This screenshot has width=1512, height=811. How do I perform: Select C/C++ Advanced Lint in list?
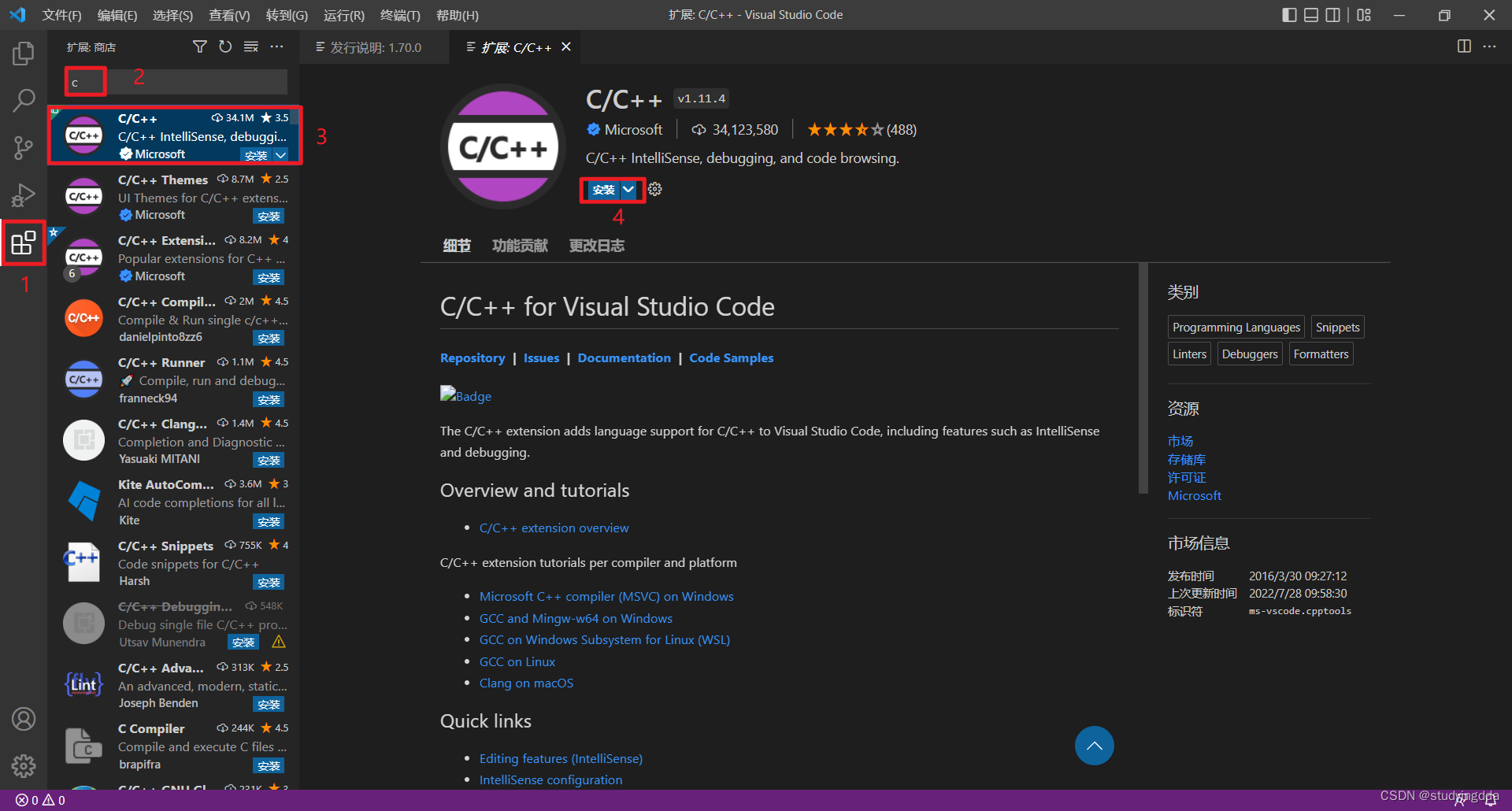(x=175, y=685)
